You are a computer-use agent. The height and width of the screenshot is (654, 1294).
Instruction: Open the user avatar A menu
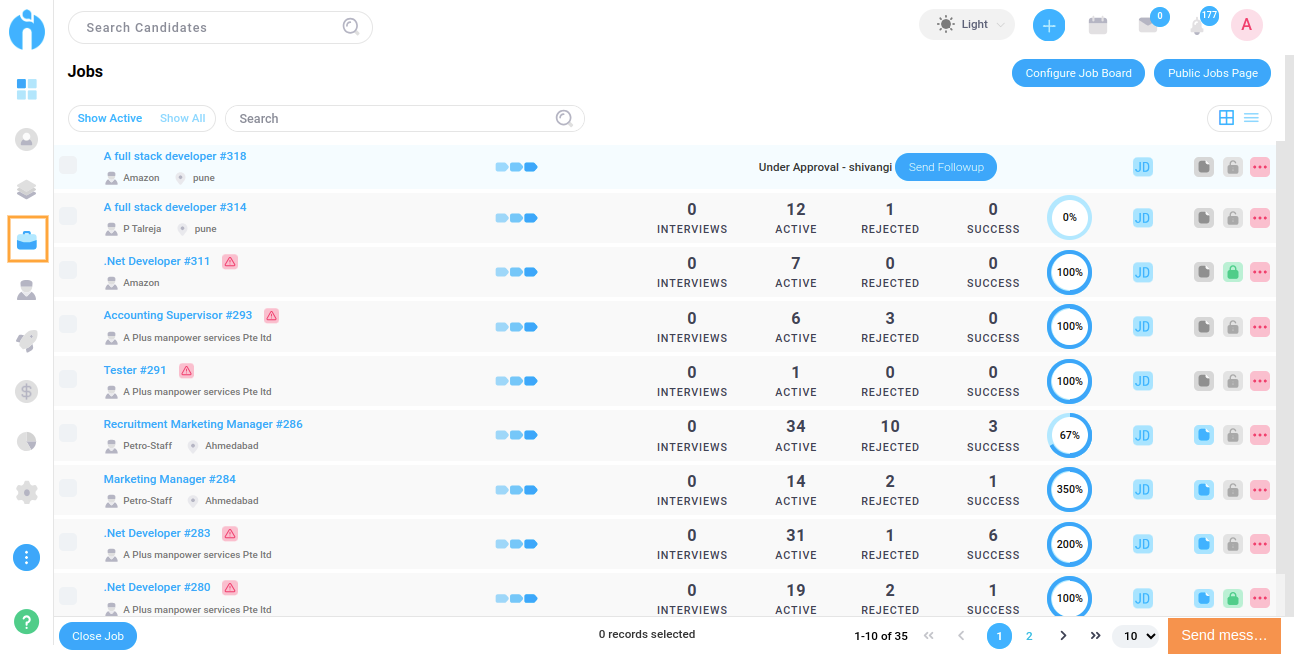coord(1246,25)
